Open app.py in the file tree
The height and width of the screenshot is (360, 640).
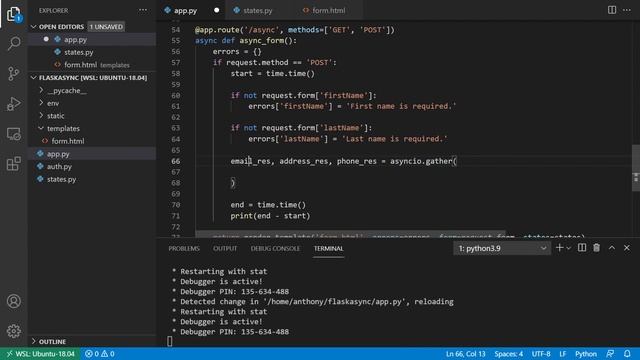pyautogui.click(x=58, y=154)
